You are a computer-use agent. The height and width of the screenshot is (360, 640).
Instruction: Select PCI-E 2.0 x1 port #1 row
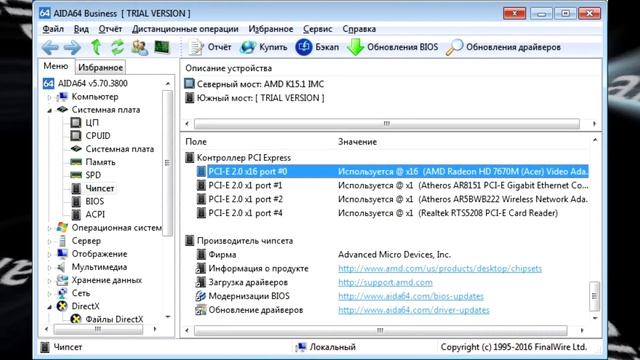pyautogui.click(x=392, y=185)
